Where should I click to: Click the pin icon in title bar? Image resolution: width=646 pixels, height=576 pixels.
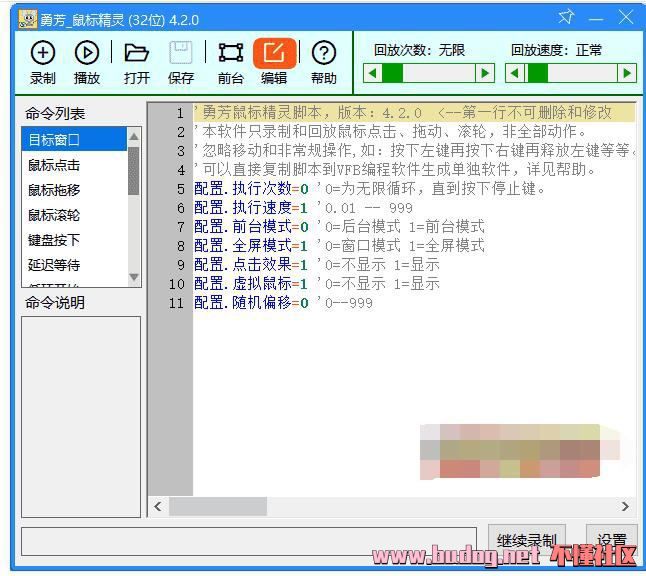point(566,18)
